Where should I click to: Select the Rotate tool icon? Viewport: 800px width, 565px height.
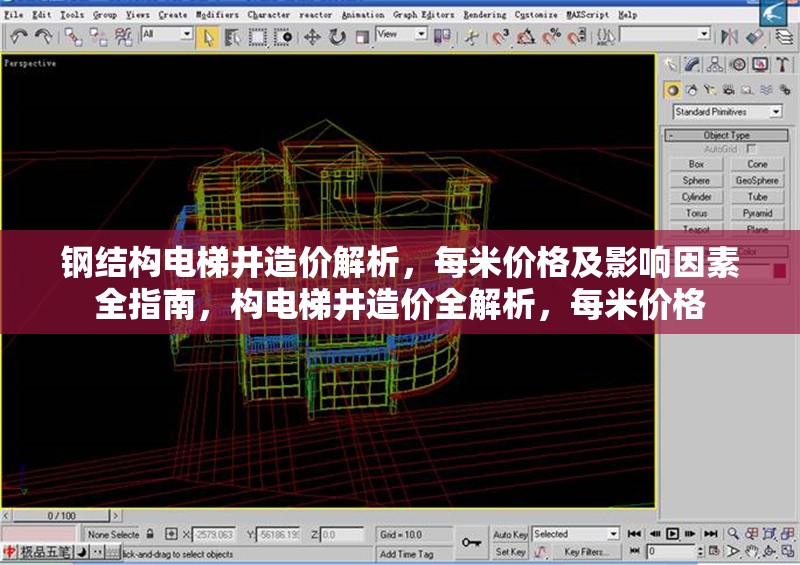point(337,37)
